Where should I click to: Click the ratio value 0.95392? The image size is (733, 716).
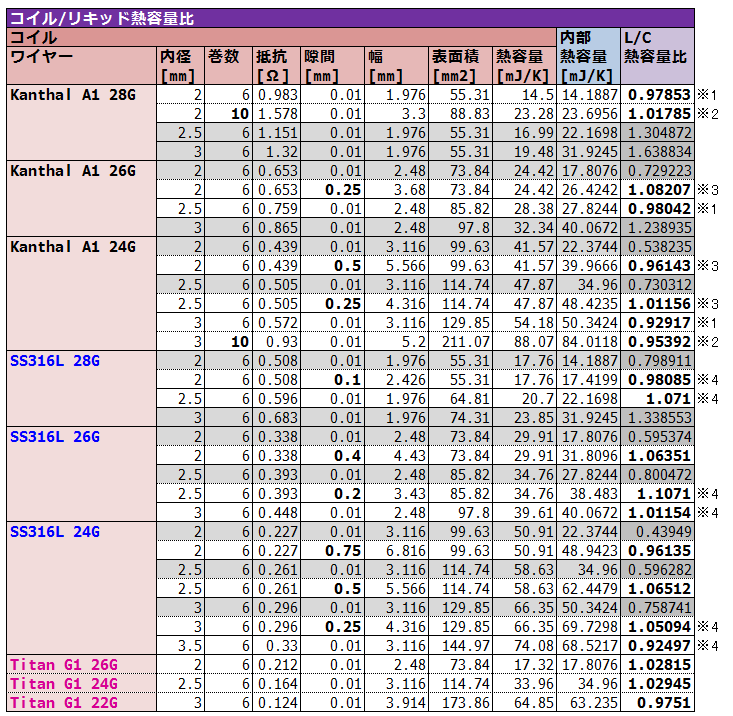657,342
